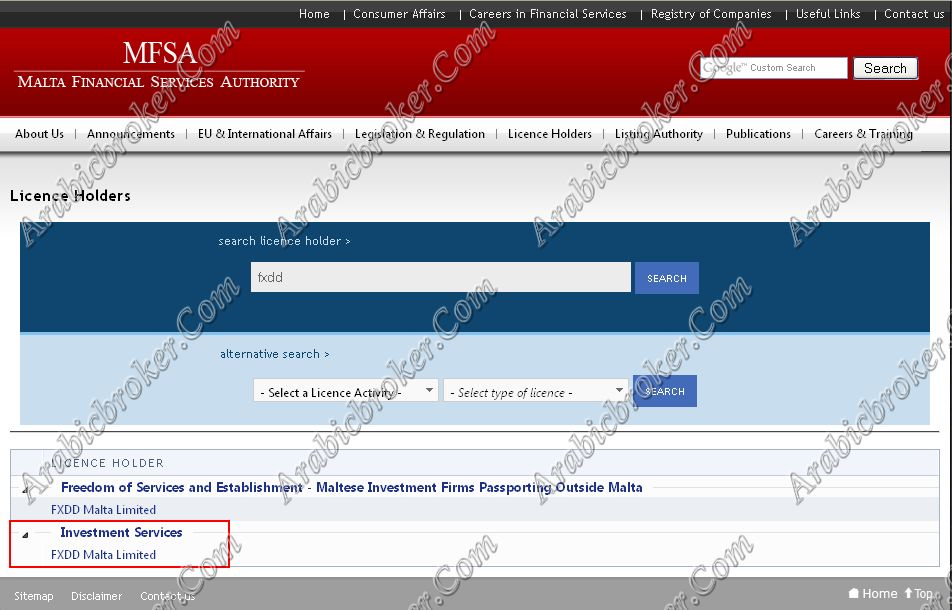Screen dimensions: 952x610
Task: Open the Publications menu
Action: (758, 134)
